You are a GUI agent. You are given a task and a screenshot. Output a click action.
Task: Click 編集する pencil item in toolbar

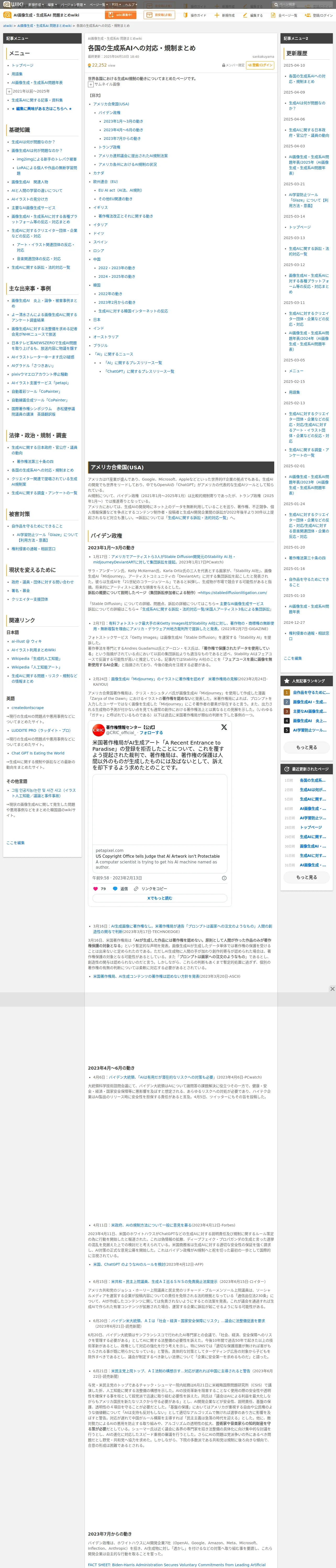pos(253,15)
